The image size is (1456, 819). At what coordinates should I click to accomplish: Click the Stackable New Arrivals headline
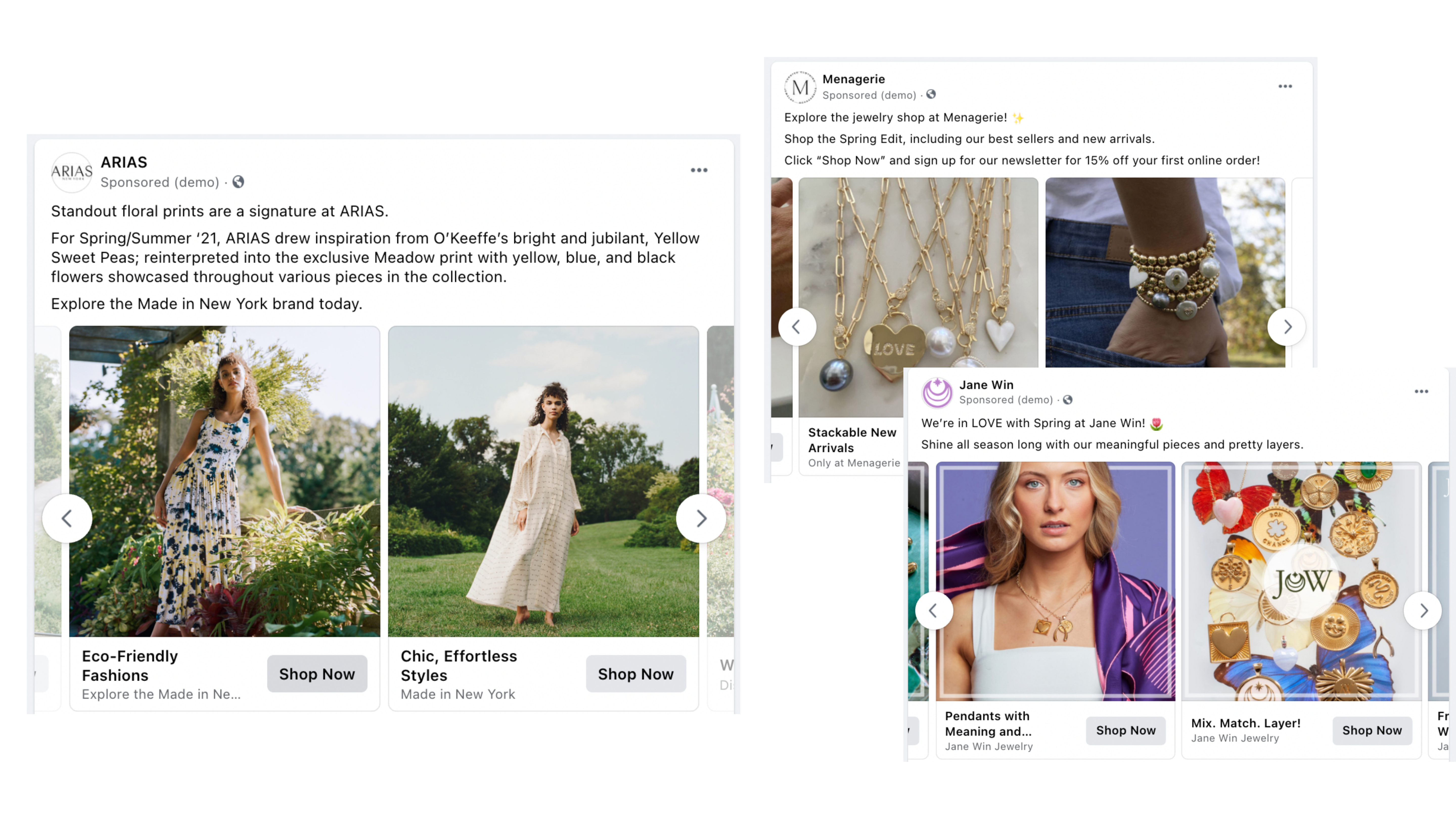pyautogui.click(x=852, y=440)
